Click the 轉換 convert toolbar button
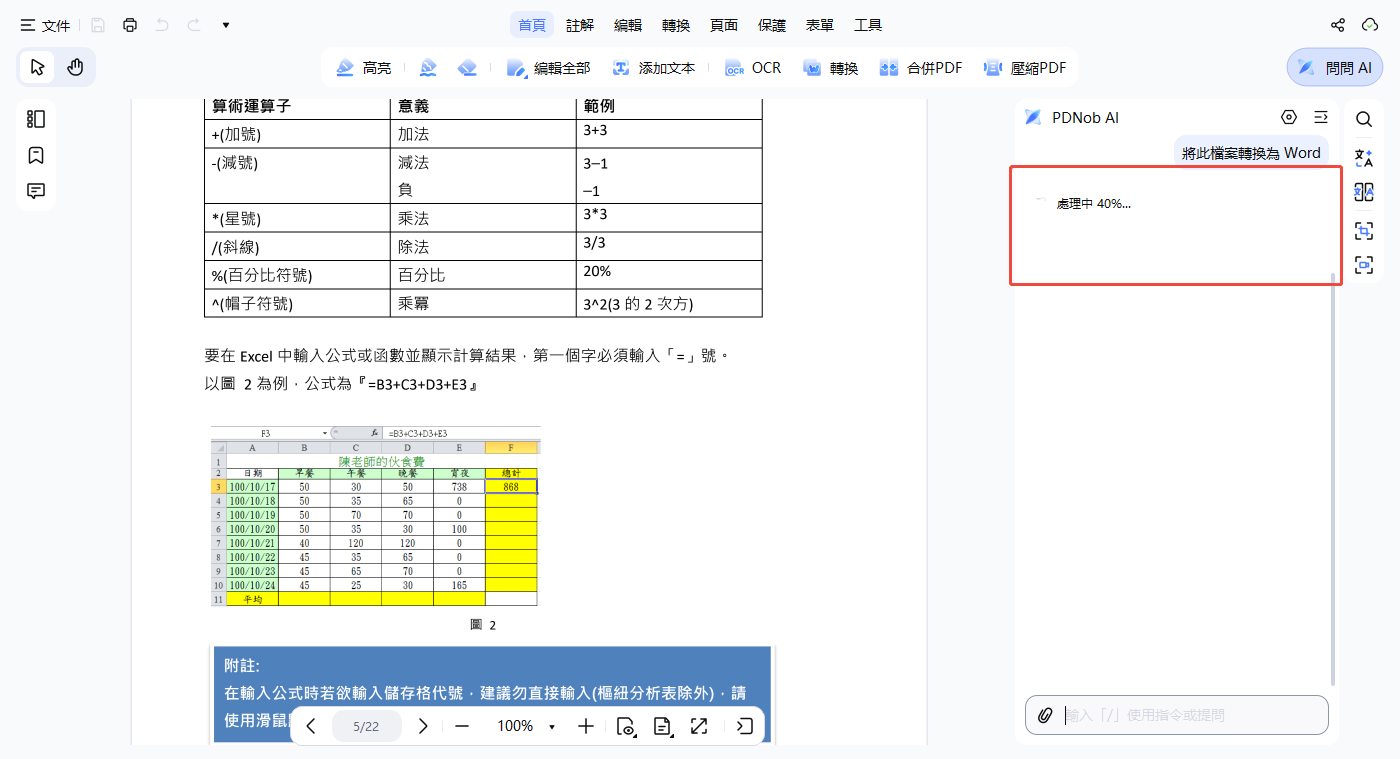 click(x=830, y=68)
